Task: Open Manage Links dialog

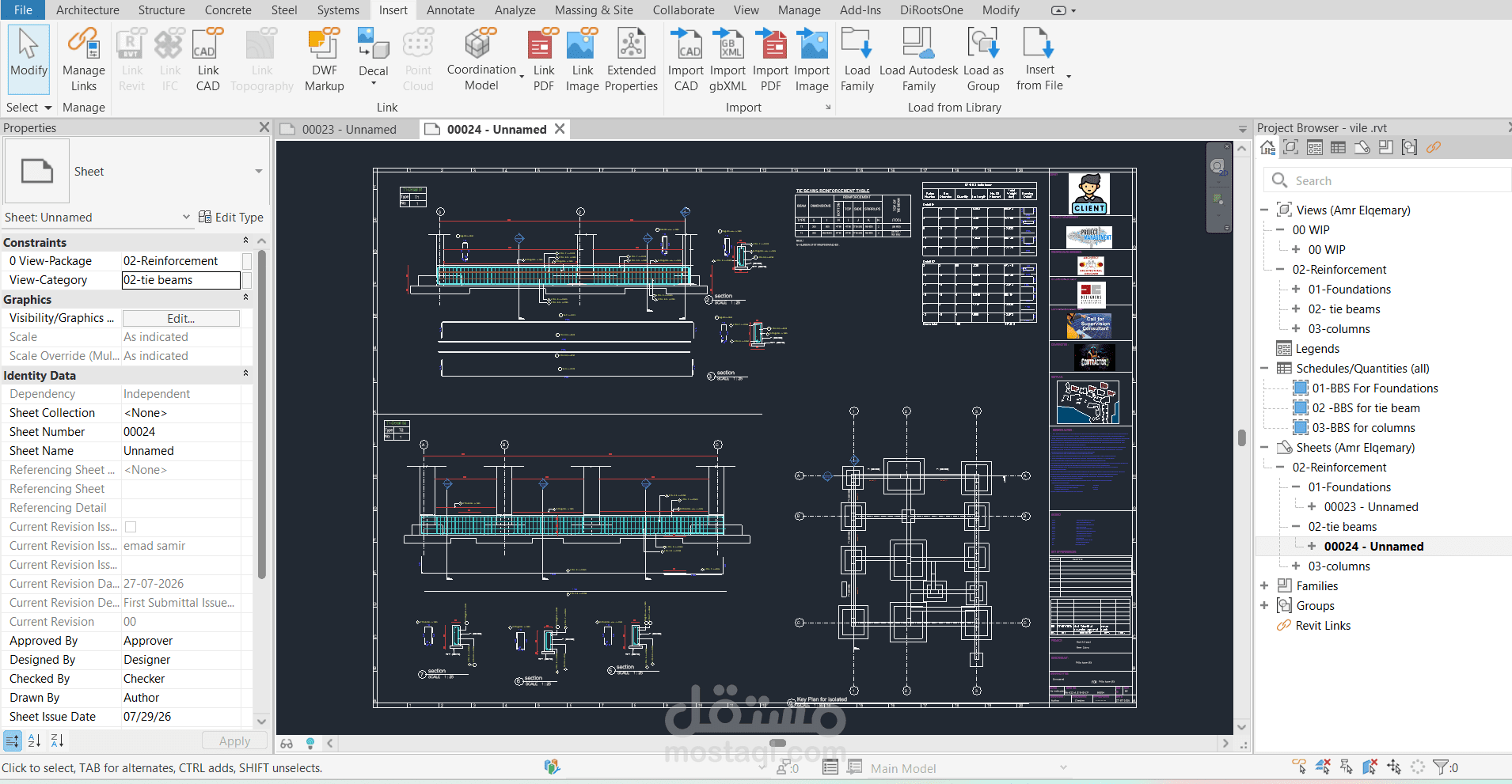Action: [83, 60]
